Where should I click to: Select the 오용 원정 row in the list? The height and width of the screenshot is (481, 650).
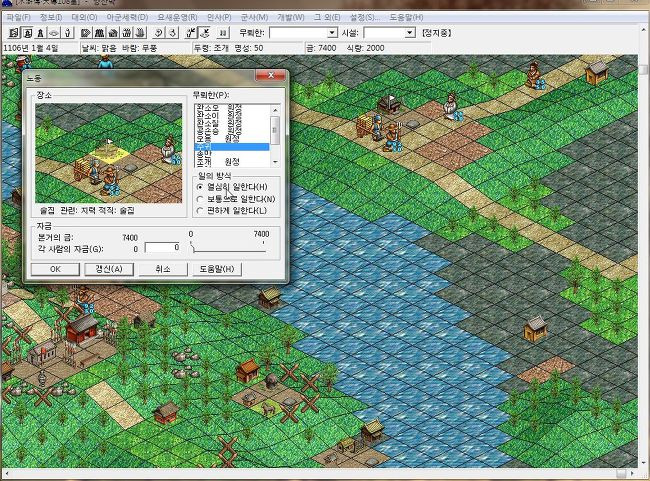point(232,139)
